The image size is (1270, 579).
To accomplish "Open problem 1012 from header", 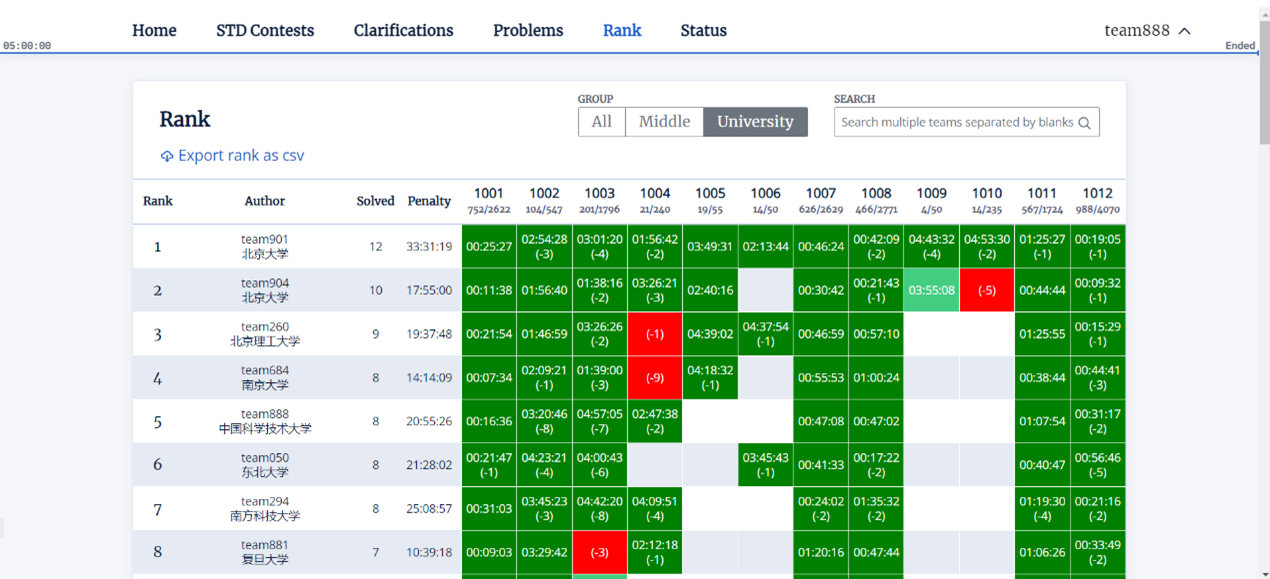I will (x=1097, y=200).
